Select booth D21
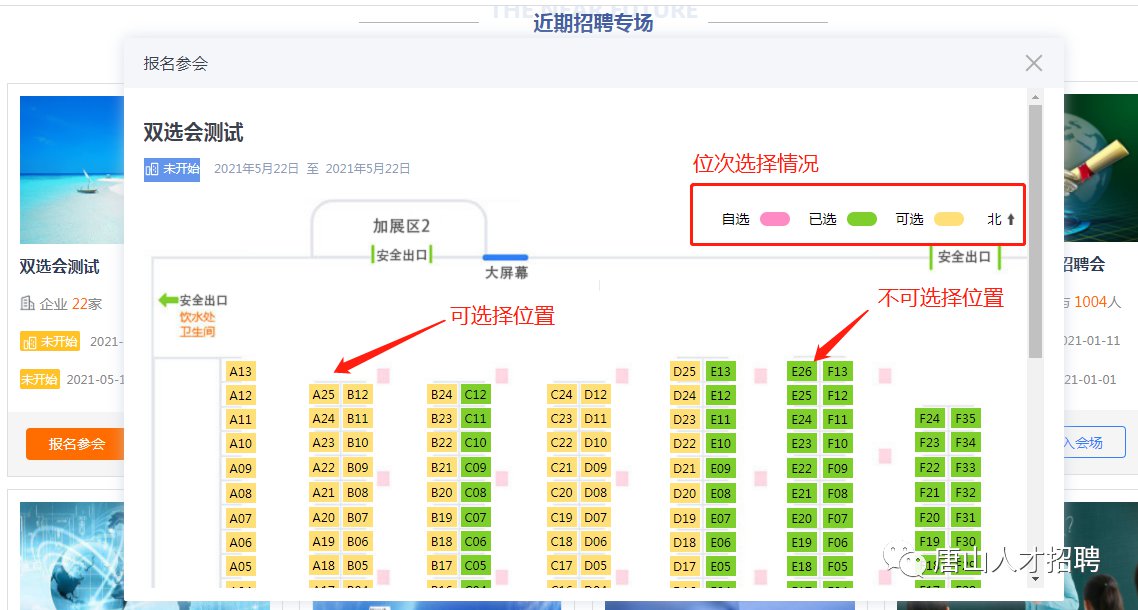Screen dimensions: 1138x610 tap(684, 469)
